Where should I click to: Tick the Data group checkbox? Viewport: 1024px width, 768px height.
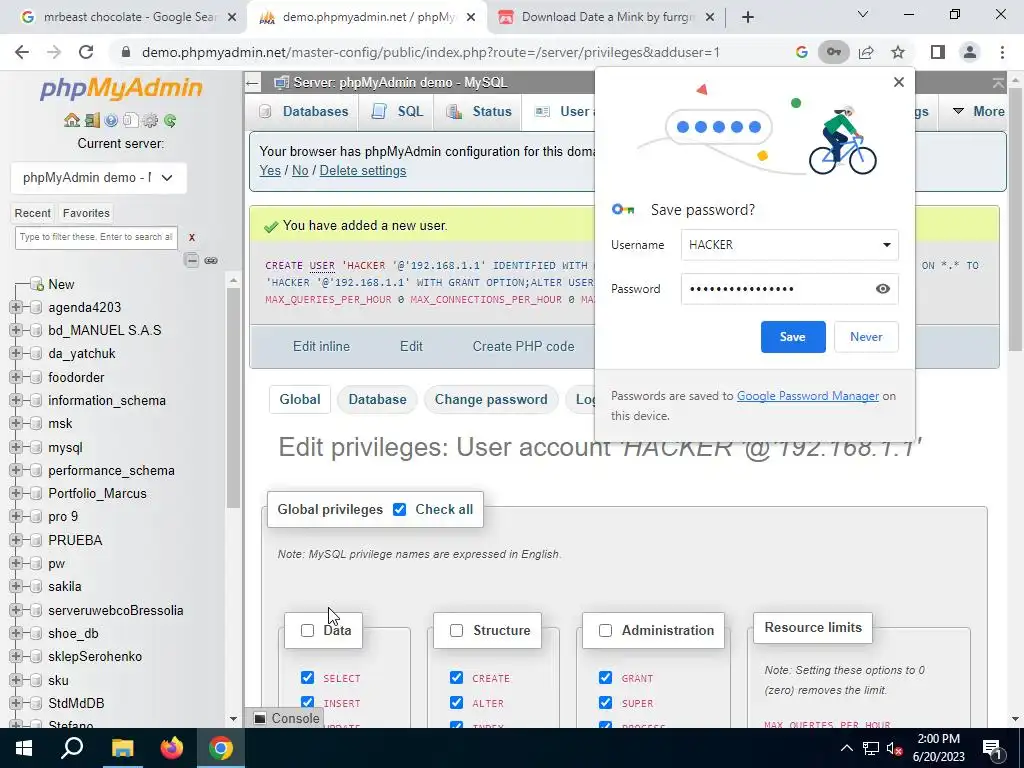(x=307, y=630)
